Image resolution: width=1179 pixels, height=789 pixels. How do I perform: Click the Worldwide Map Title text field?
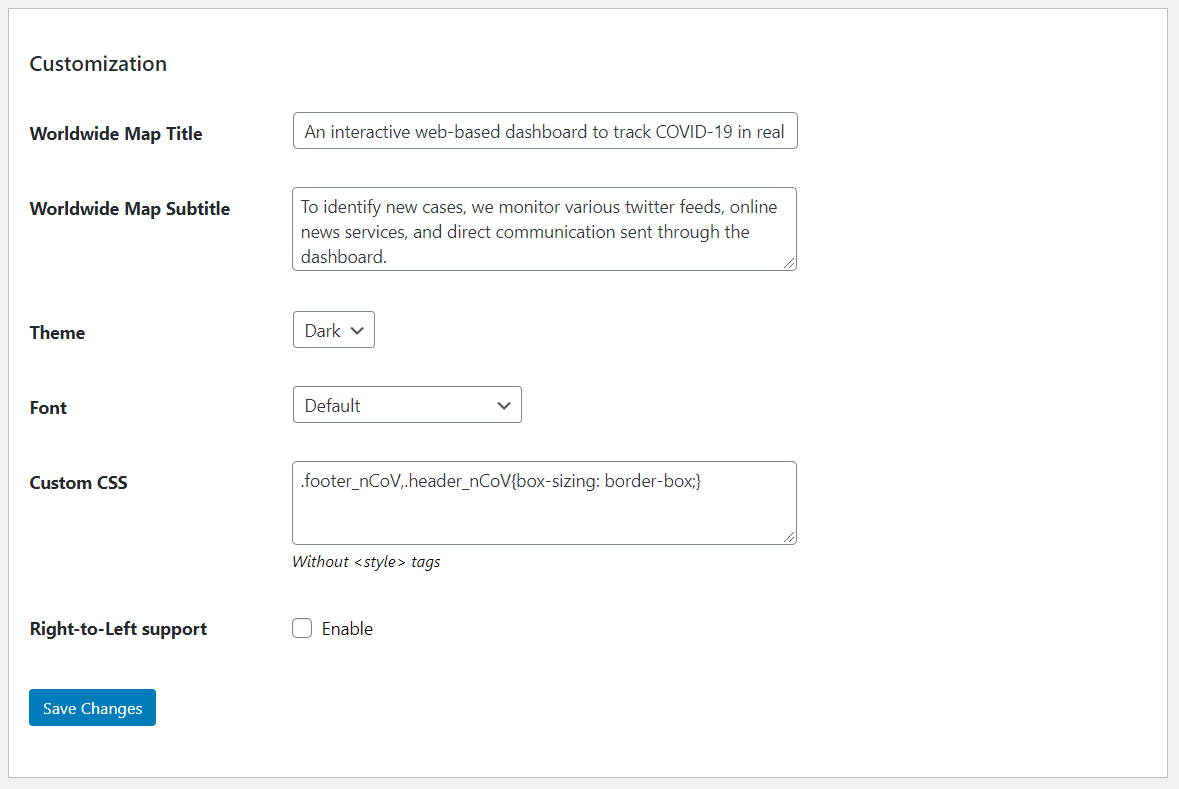pyautogui.click(x=544, y=131)
